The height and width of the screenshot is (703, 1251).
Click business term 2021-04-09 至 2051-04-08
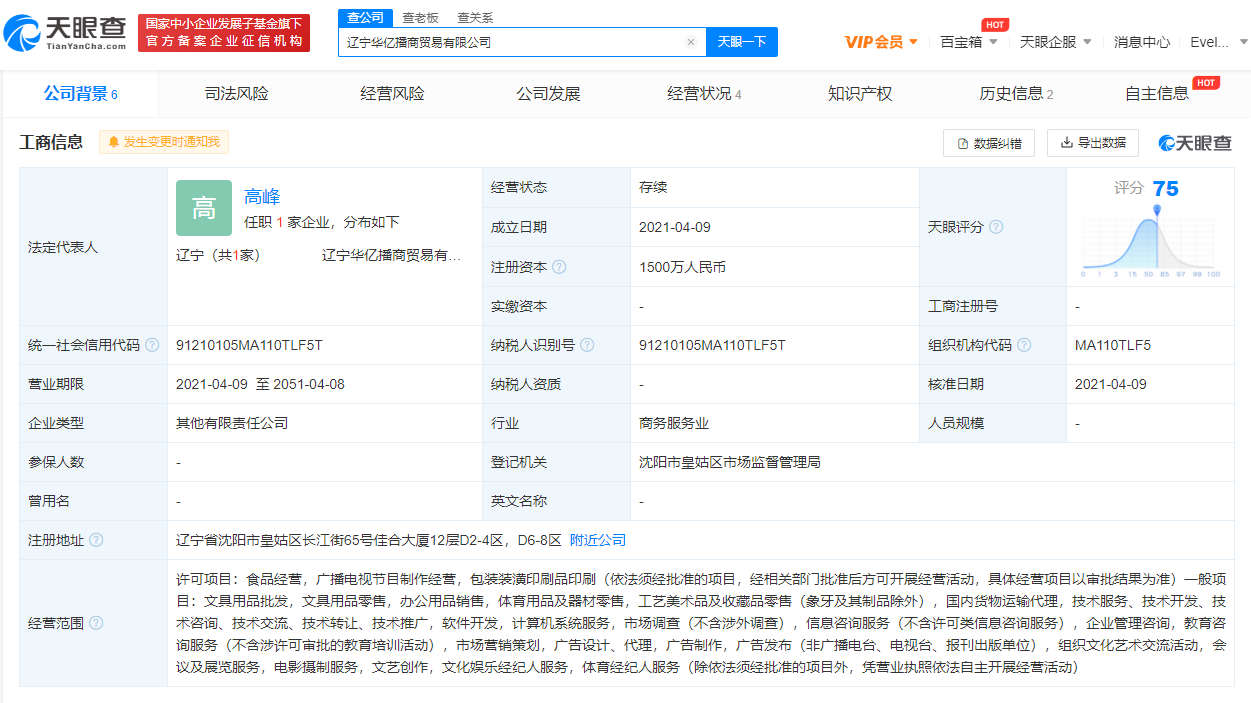coord(260,384)
